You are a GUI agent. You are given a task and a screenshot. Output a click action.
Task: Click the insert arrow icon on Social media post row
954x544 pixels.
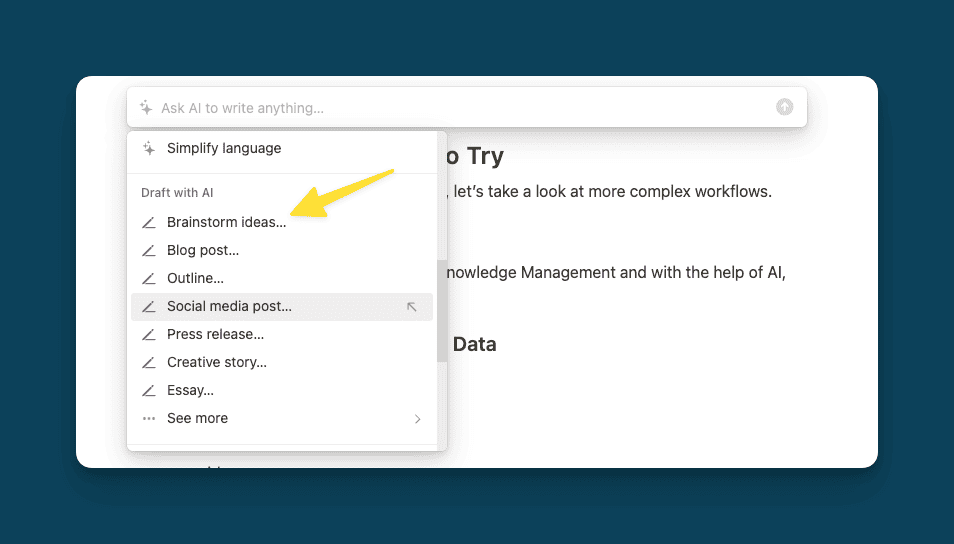[x=411, y=307]
